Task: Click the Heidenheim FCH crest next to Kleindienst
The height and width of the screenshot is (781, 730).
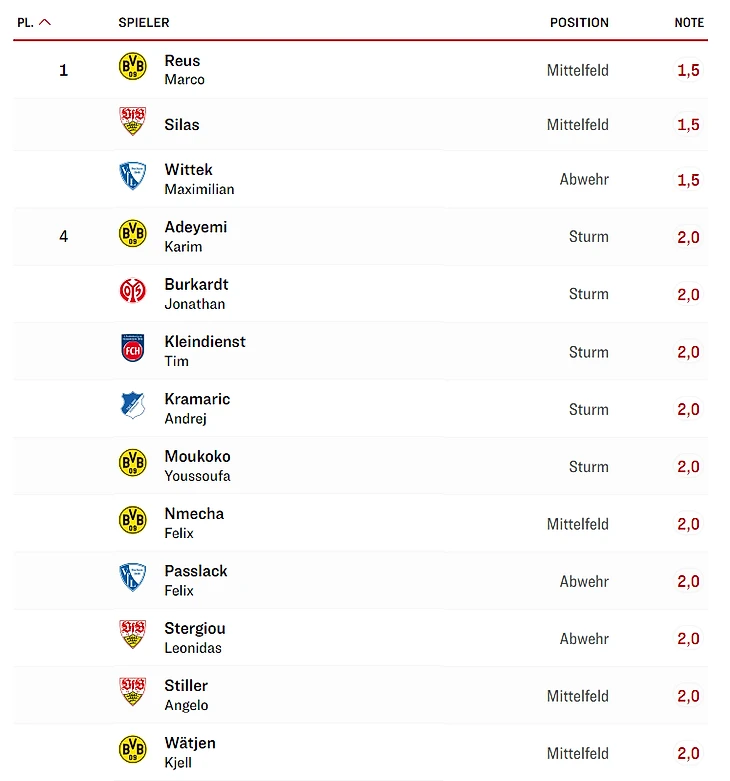Action: tap(132, 348)
